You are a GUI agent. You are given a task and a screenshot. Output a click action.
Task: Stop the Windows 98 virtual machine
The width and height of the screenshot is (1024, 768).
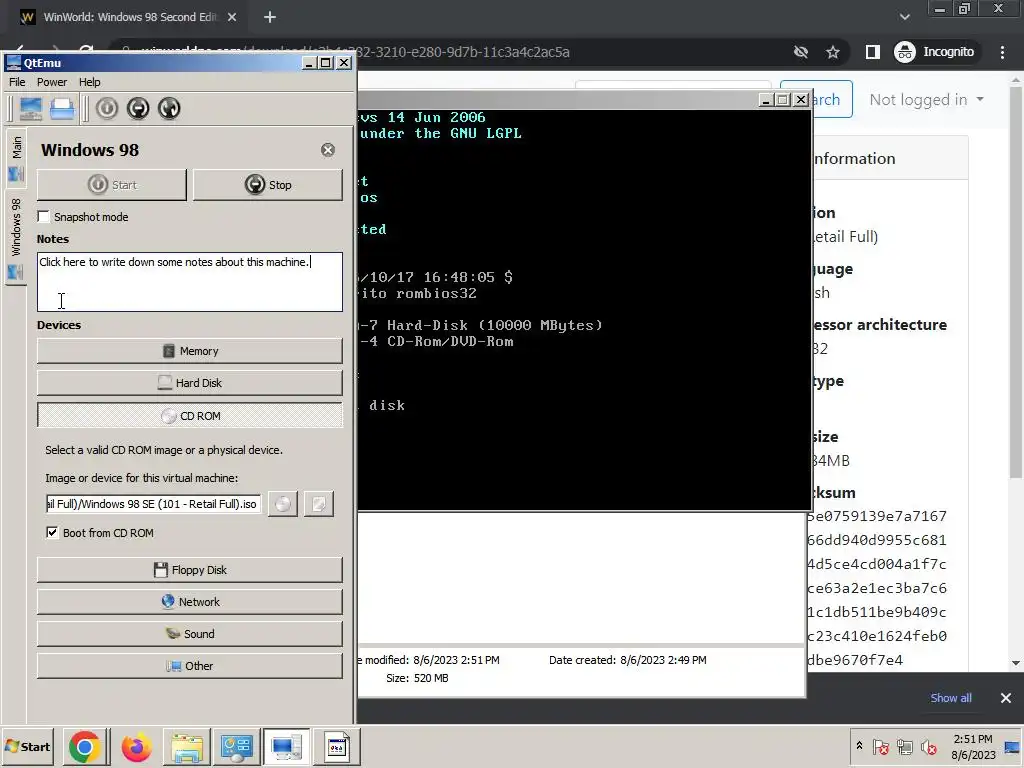(268, 185)
